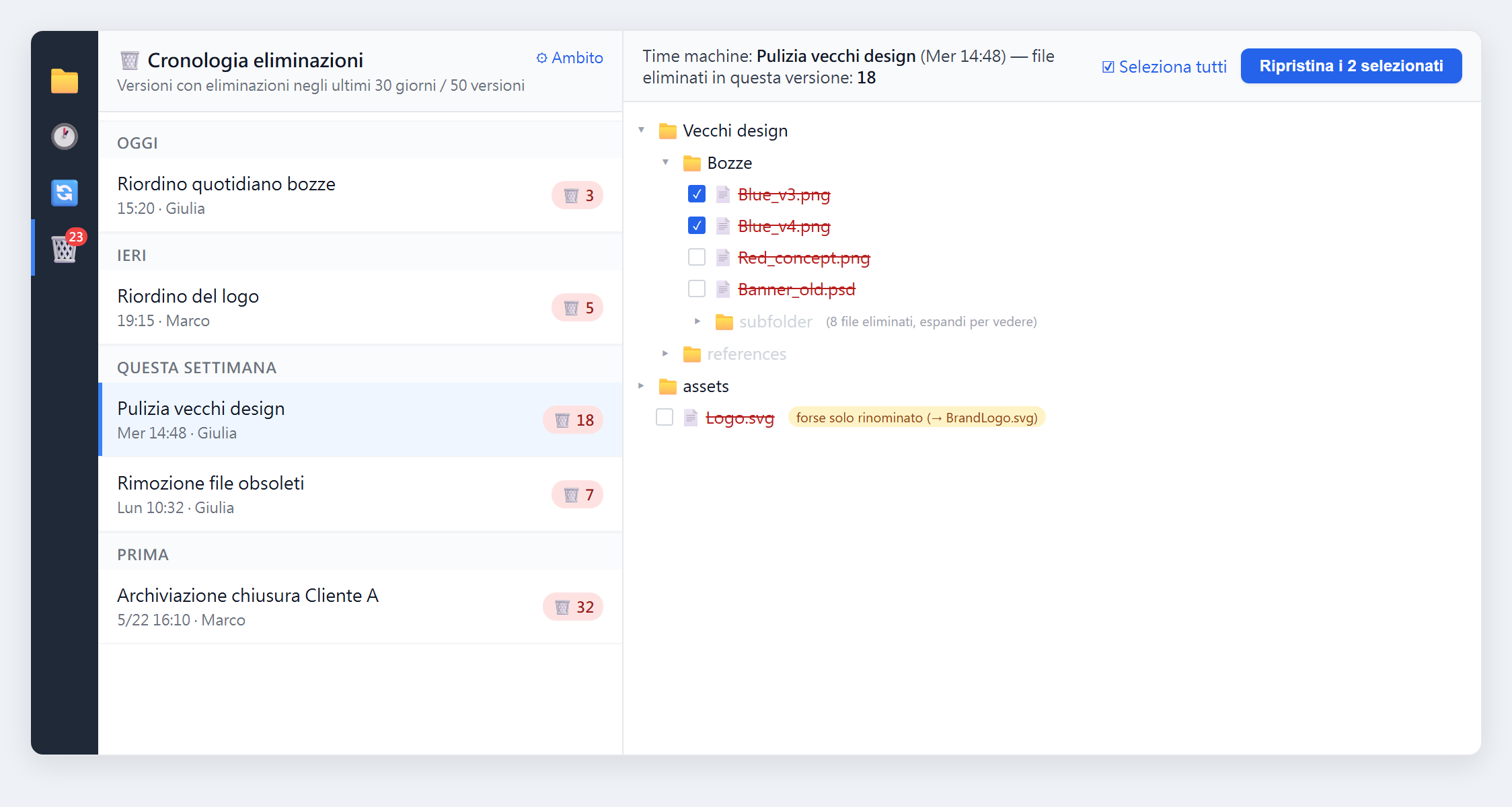Click the Vecchi design folder icon
This screenshot has height=807, width=1512.
coord(667,130)
